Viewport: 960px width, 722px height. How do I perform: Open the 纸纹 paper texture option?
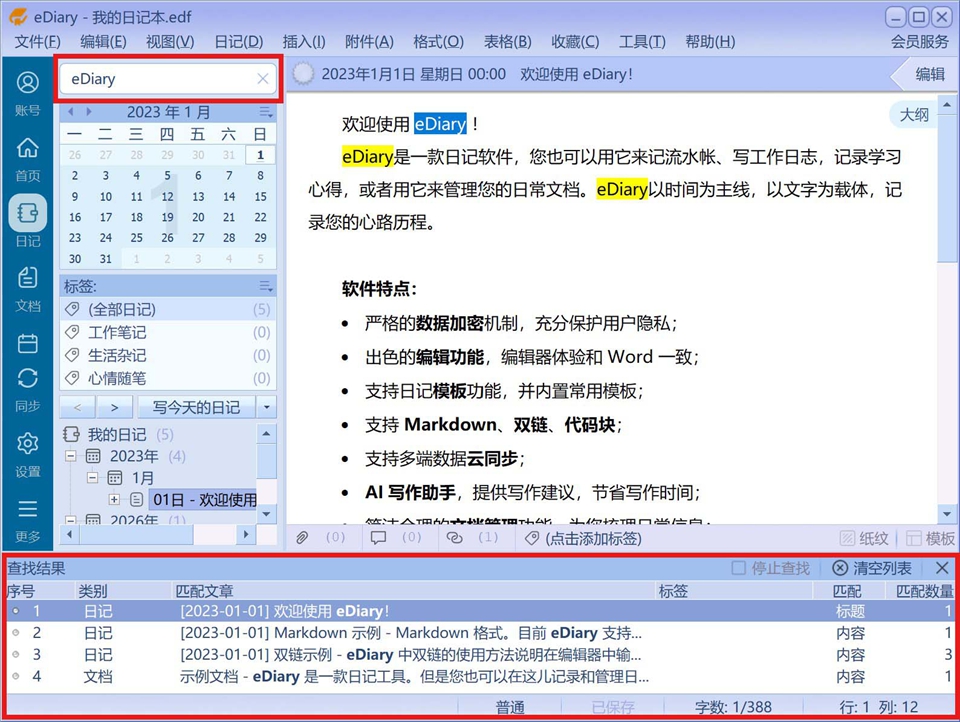[864, 538]
